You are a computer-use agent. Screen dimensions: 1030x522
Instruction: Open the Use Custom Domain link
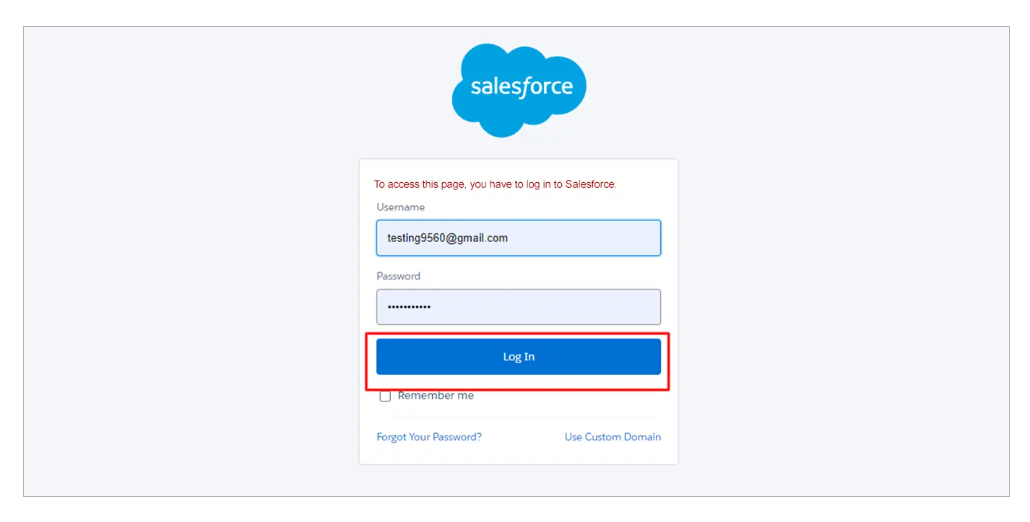click(612, 437)
